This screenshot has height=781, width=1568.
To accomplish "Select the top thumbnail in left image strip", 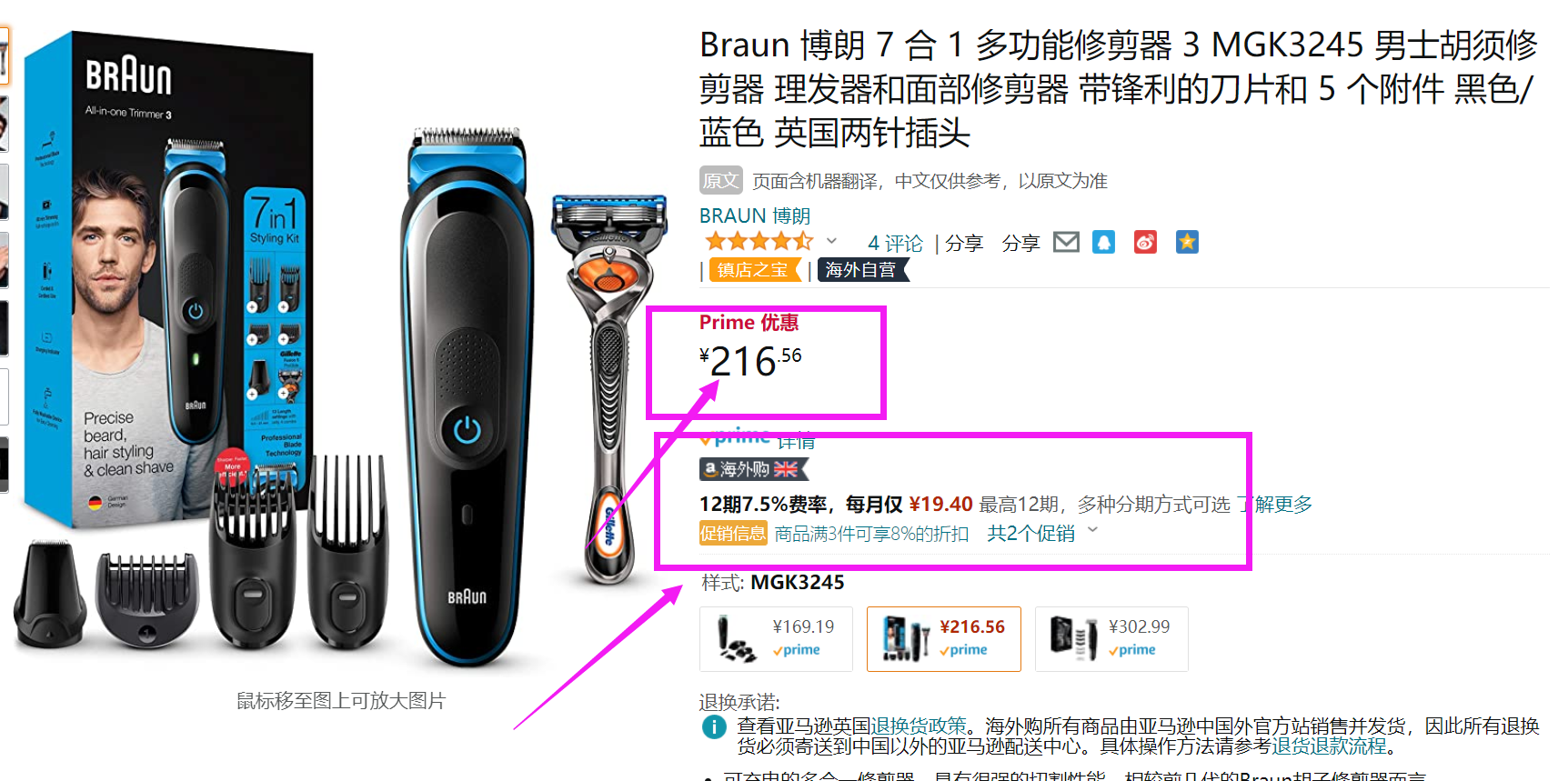I will click(x=4, y=56).
